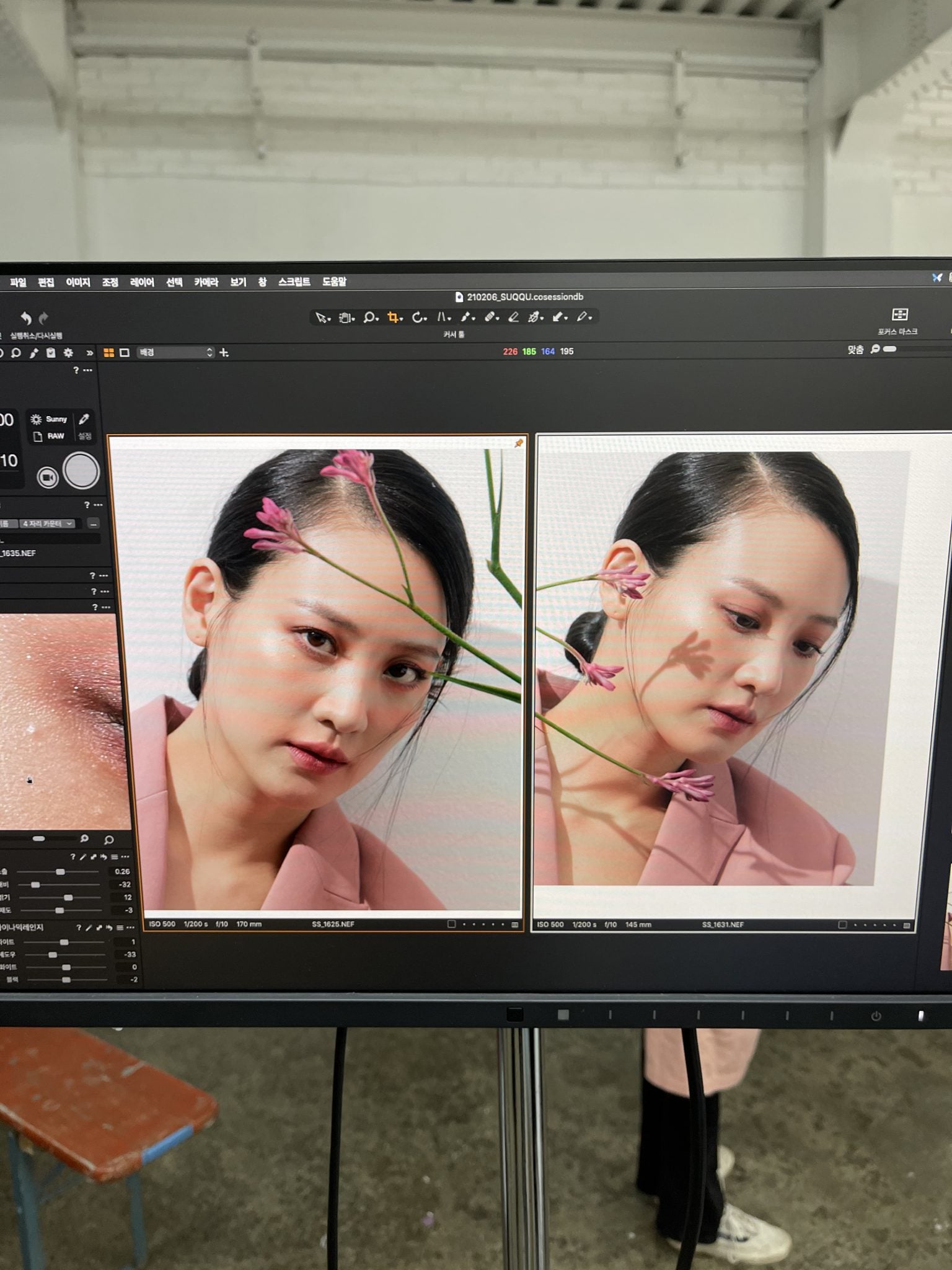Open the 배경 layer dropdown

(176, 352)
